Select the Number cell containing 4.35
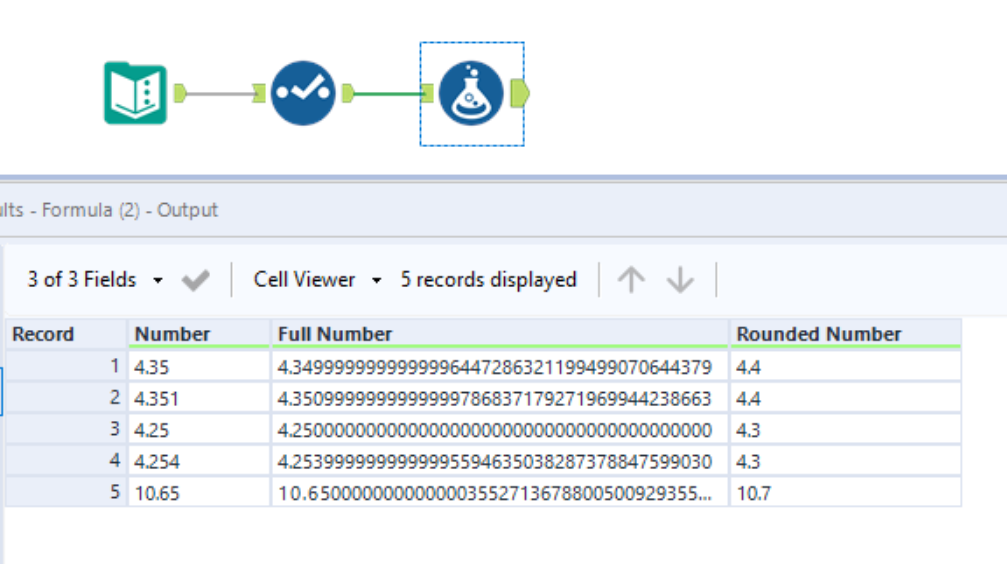 click(198, 368)
